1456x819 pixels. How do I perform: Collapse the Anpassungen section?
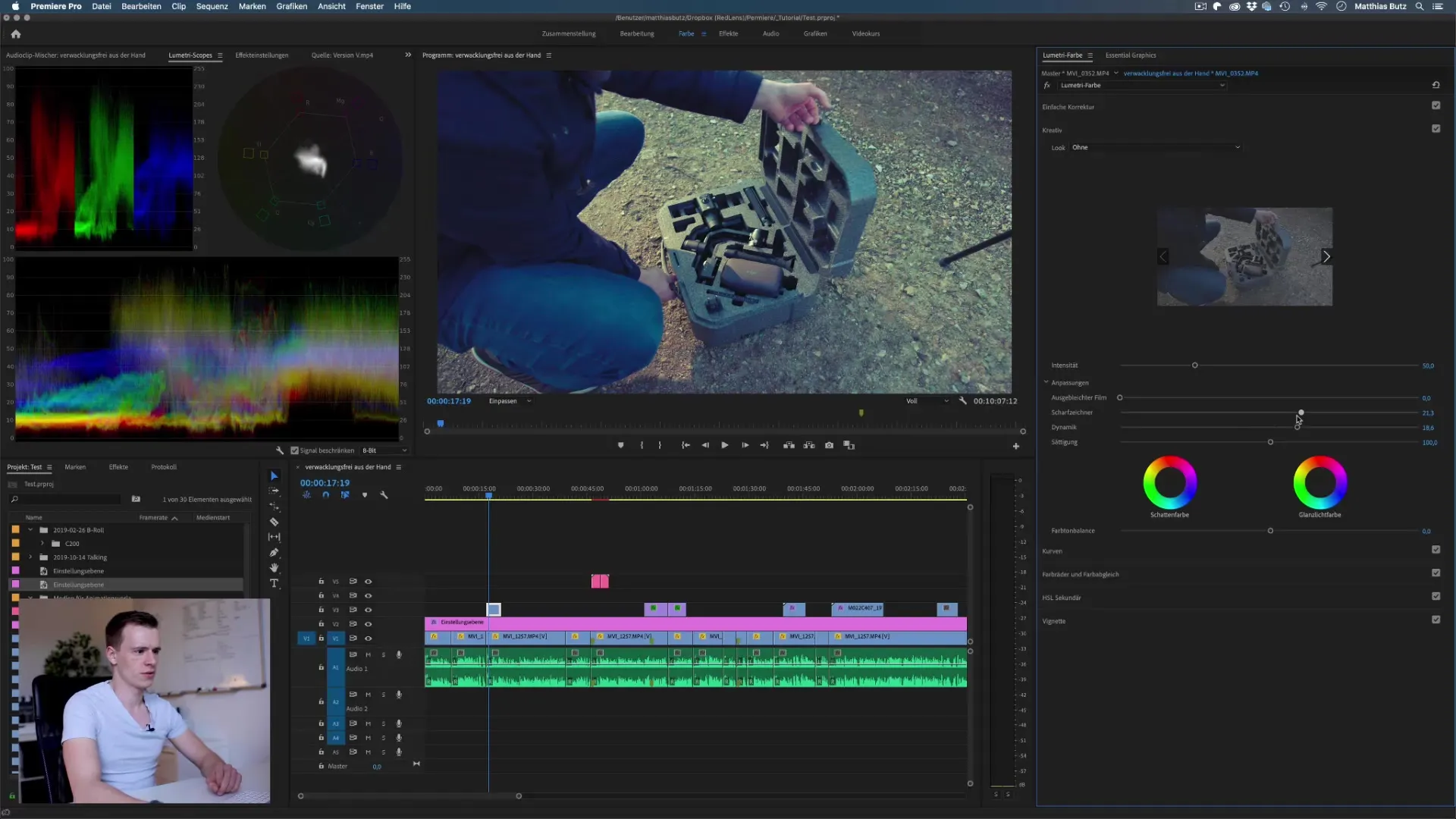click(1046, 382)
